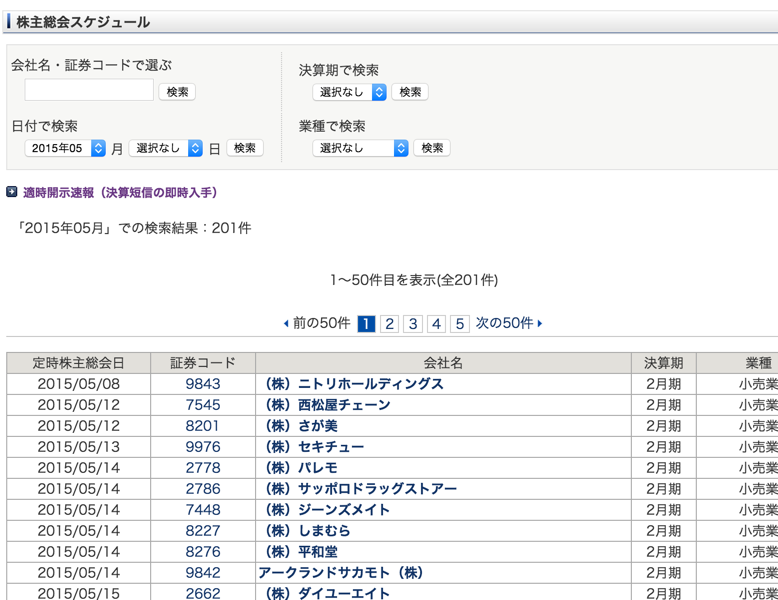Open securities code 9843 link
The image size is (778, 600).
(x=203, y=384)
